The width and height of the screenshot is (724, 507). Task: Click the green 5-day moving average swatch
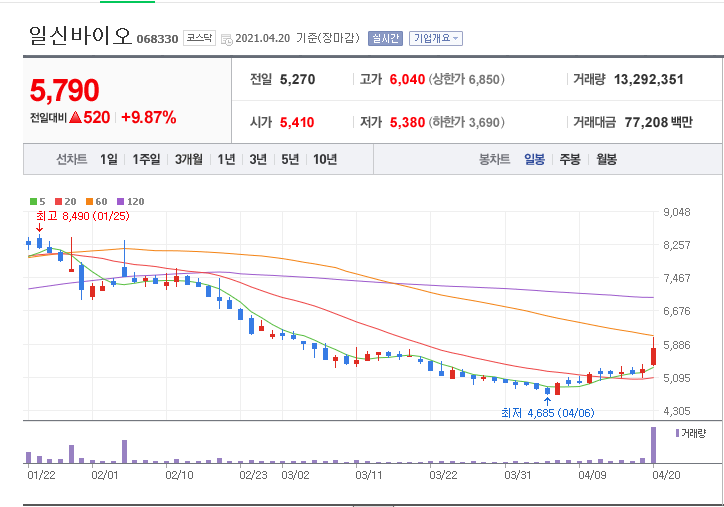coord(33,201)
